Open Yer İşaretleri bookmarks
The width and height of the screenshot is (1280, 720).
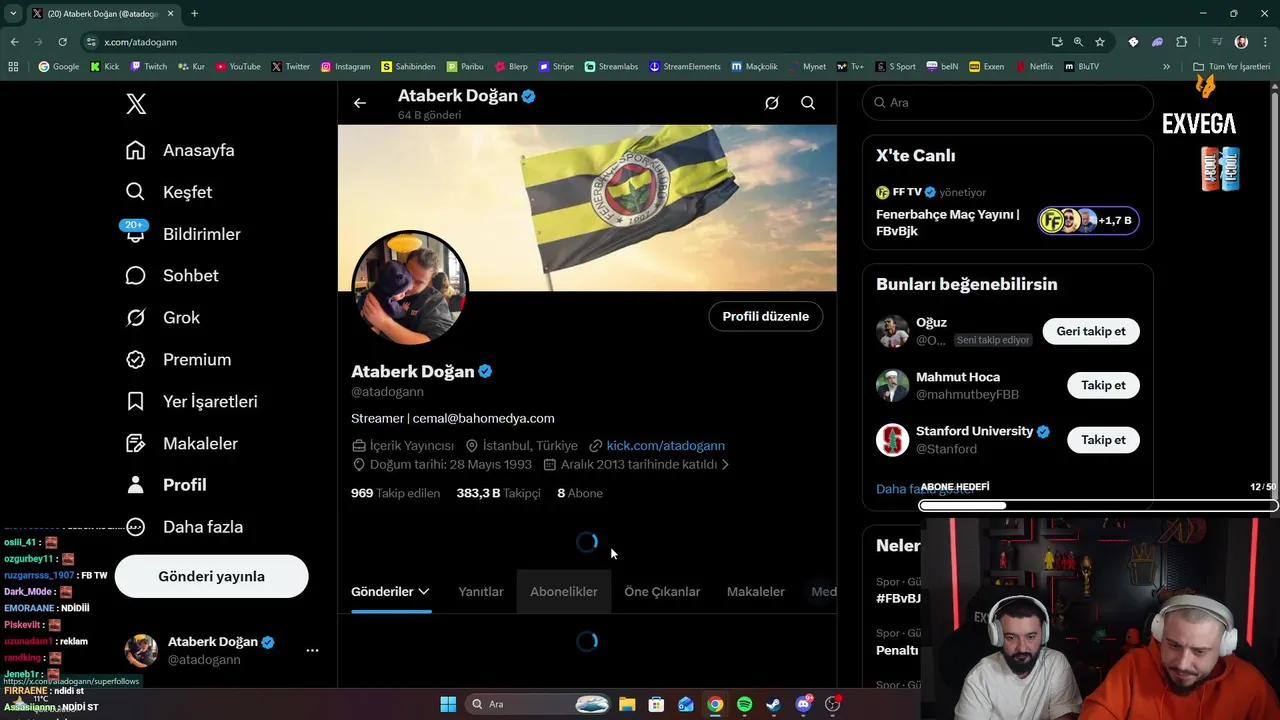pos(192,401)
